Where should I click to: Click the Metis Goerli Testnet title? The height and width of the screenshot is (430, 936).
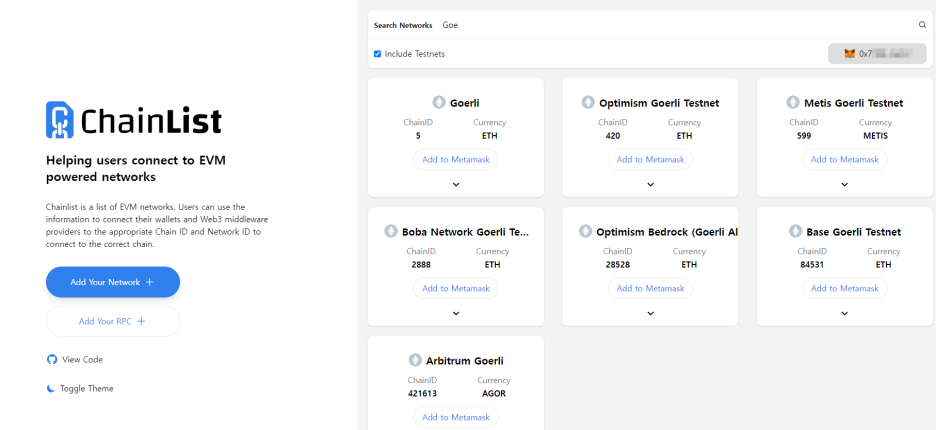[854, 103]
